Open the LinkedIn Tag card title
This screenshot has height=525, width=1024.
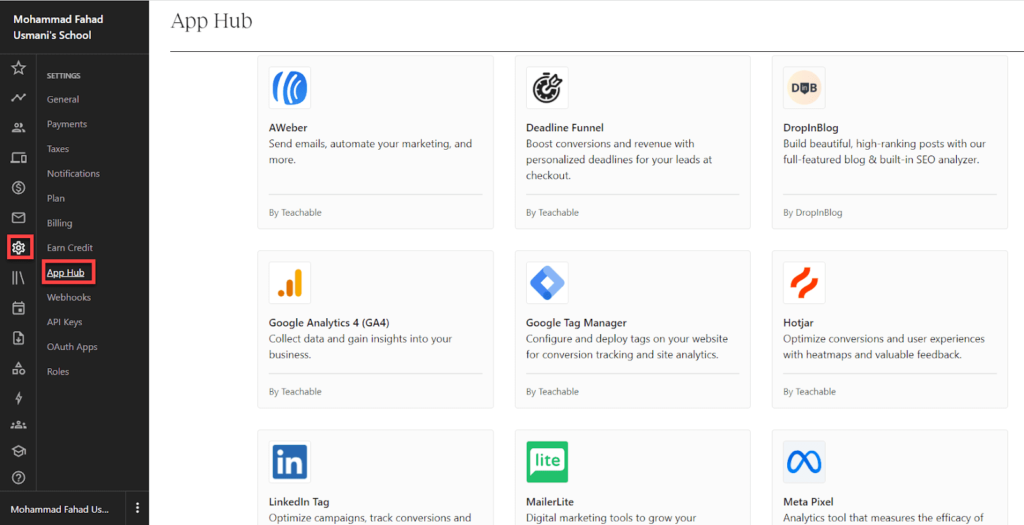[299, 502]
